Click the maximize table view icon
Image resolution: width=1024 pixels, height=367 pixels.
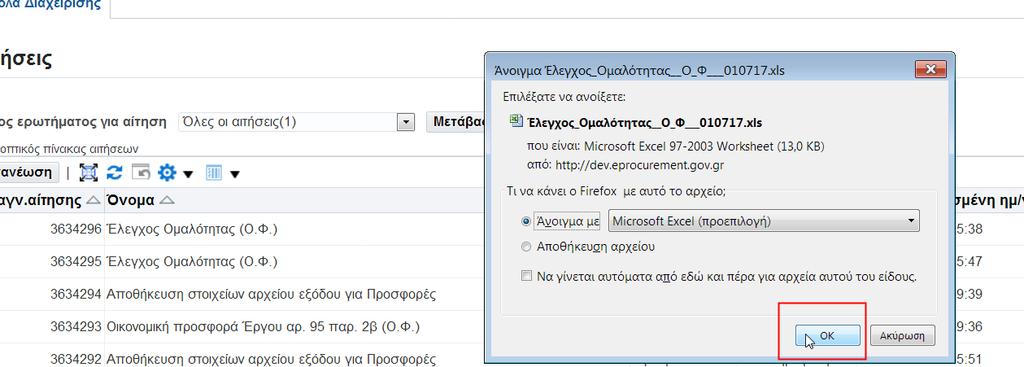point(88,172)
